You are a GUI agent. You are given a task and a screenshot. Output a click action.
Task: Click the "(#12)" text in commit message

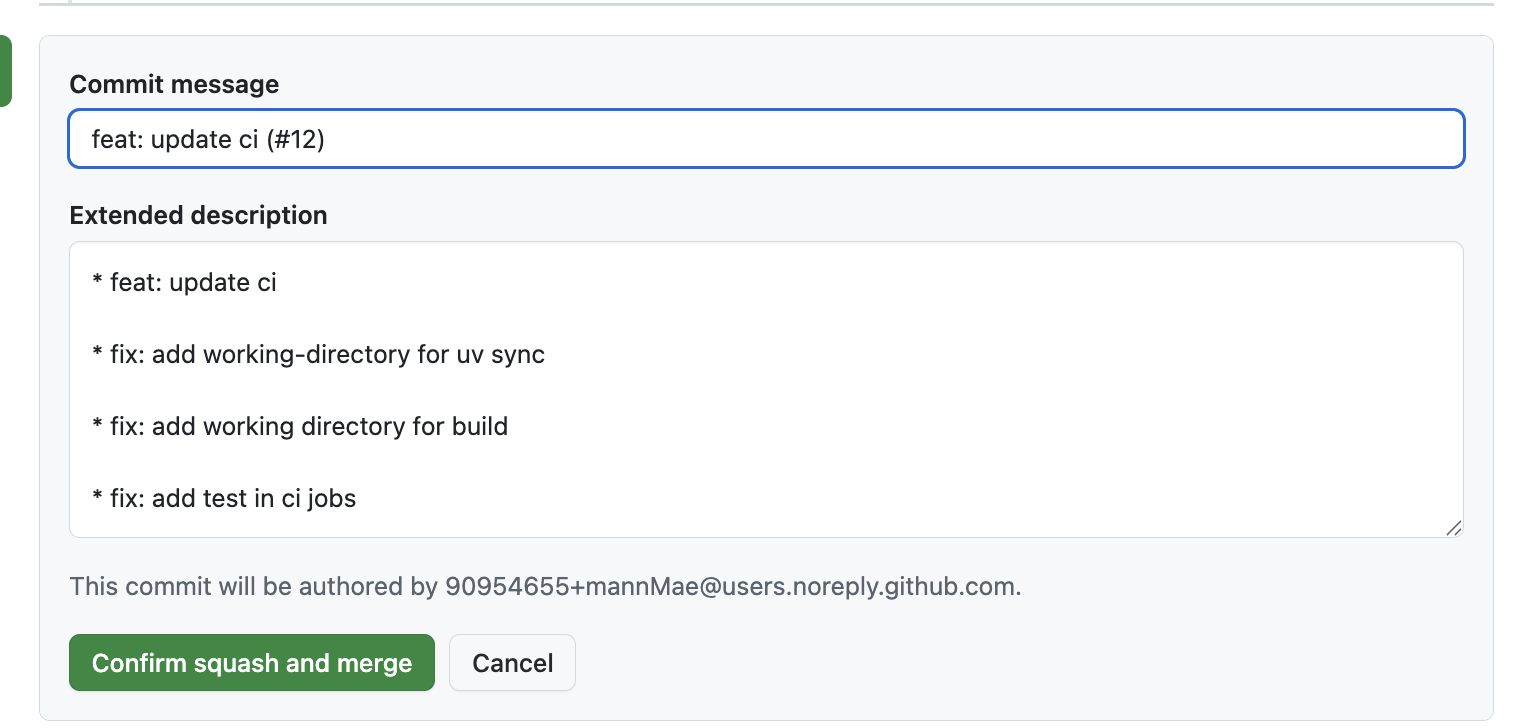point(296,140)
